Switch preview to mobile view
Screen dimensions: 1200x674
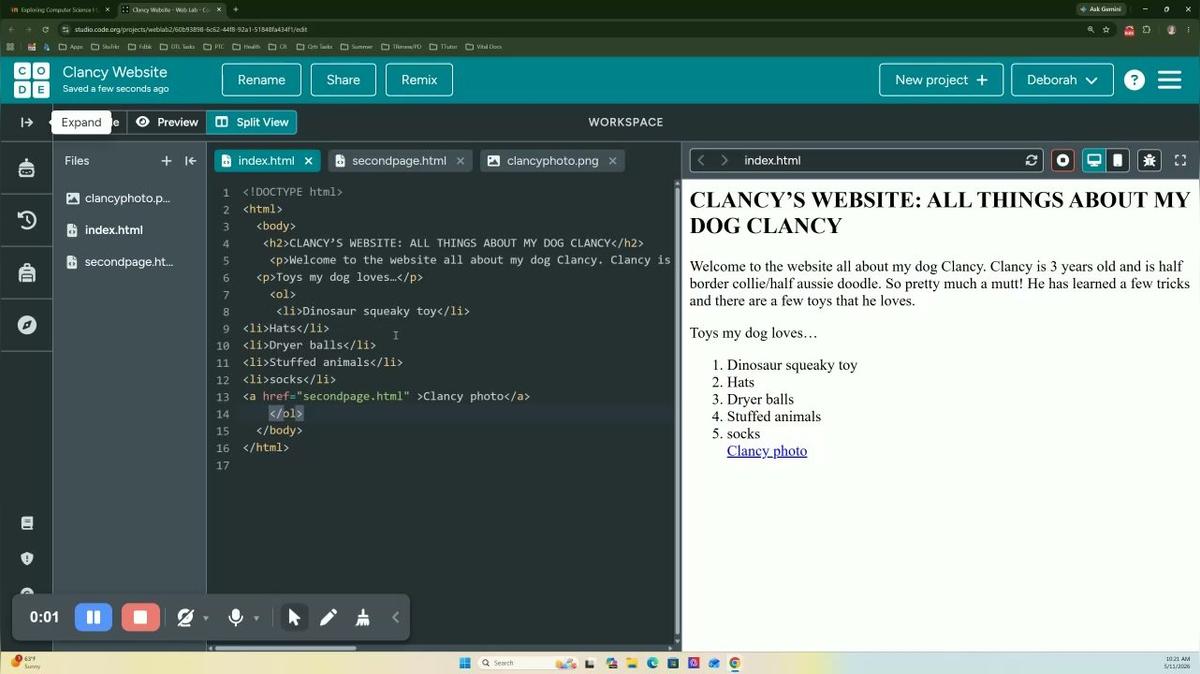tap(1118, 160)
